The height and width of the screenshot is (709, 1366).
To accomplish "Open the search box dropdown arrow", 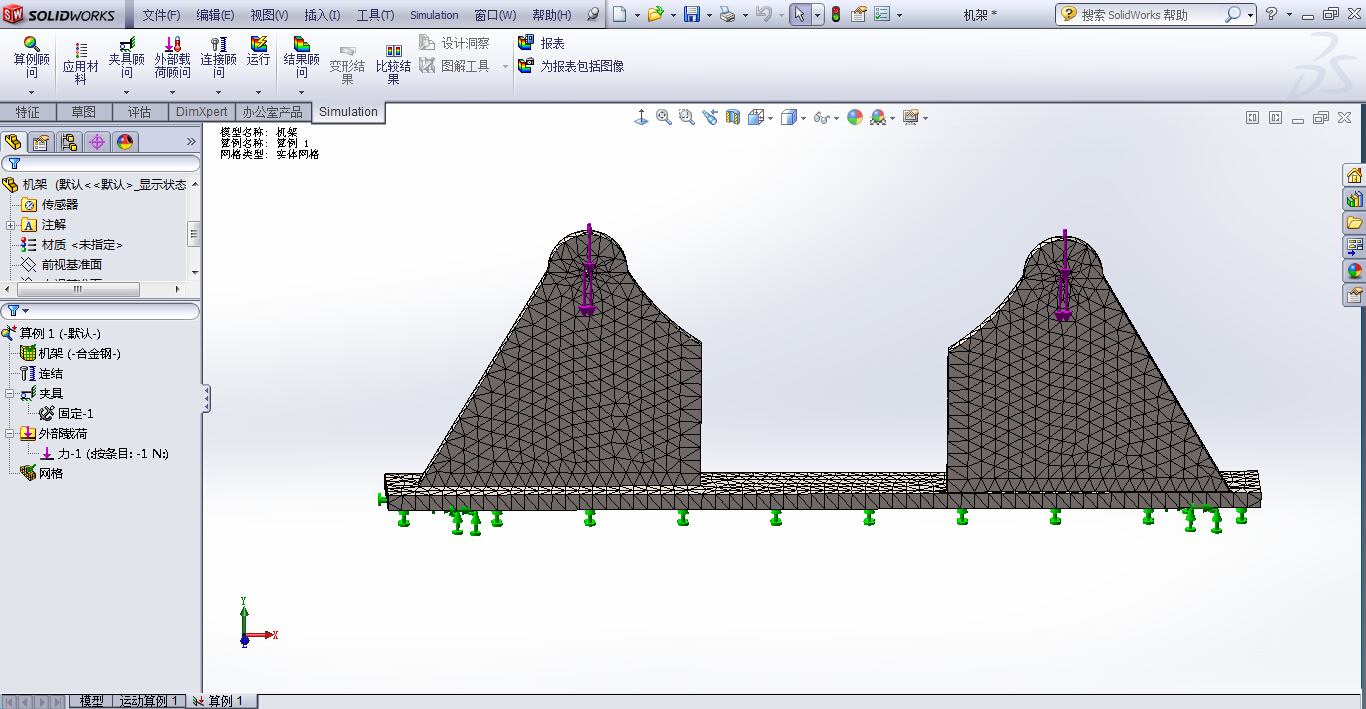I will pos(1250,15).
